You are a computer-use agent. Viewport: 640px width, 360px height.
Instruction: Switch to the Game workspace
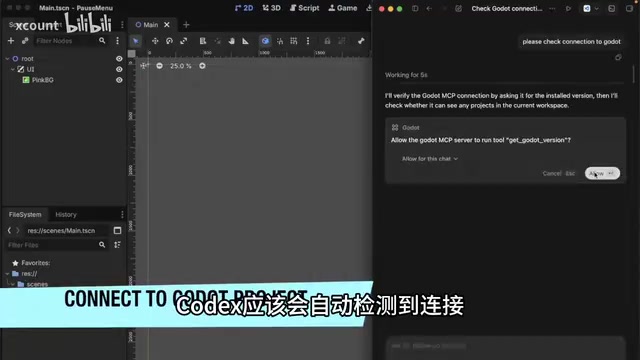343,8
